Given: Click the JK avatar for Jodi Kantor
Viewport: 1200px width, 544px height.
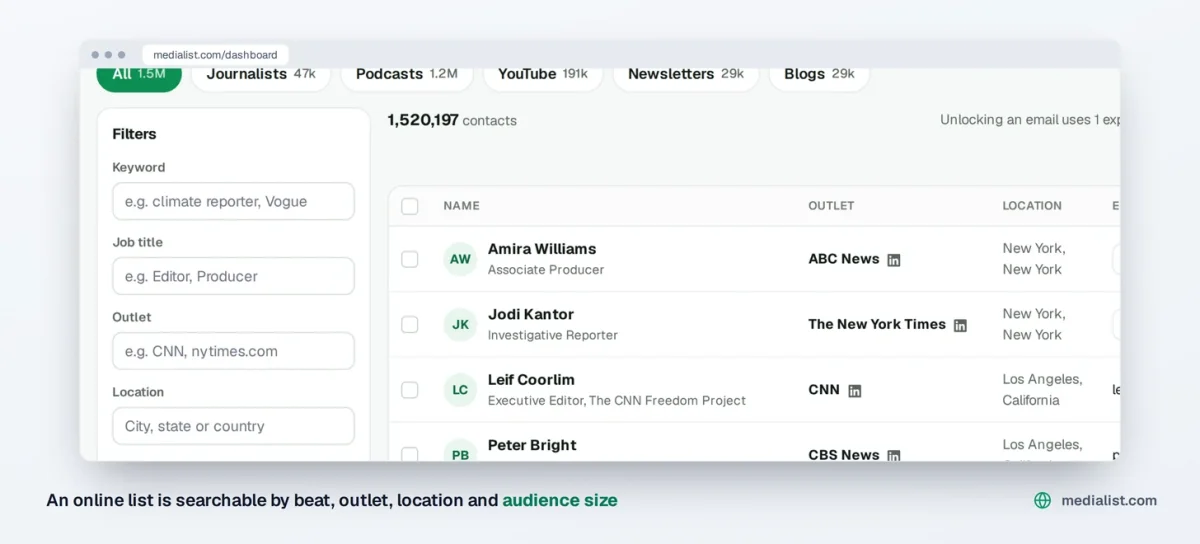Looking at the screenshot, I should click(x=460, y=324).
